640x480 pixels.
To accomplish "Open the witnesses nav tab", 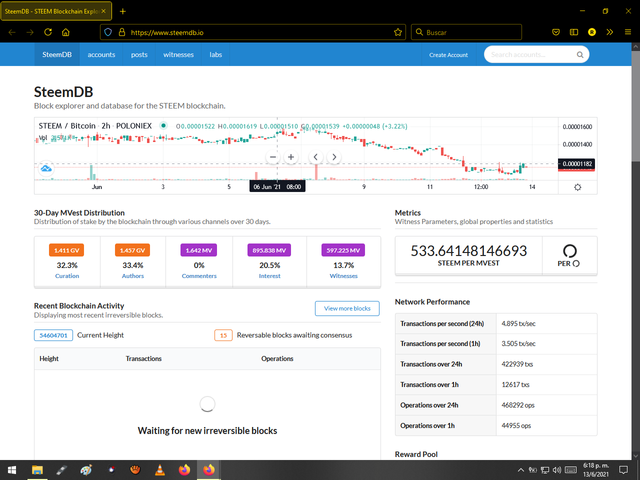I will pos(178,55).
